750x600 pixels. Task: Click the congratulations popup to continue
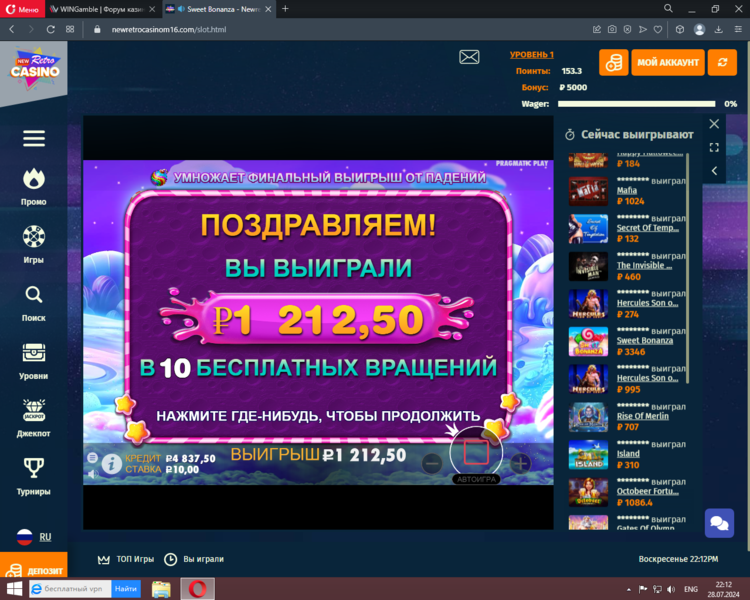click(319, 316)
